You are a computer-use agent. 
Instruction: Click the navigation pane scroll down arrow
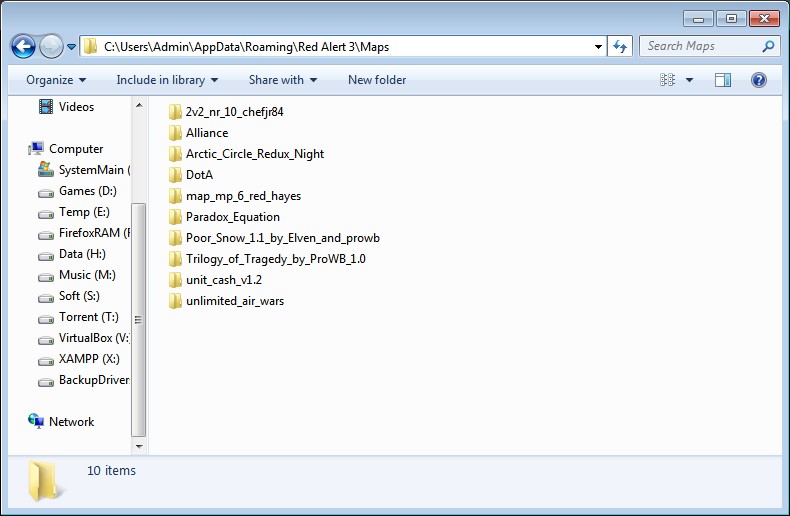(x=139, y=446)
